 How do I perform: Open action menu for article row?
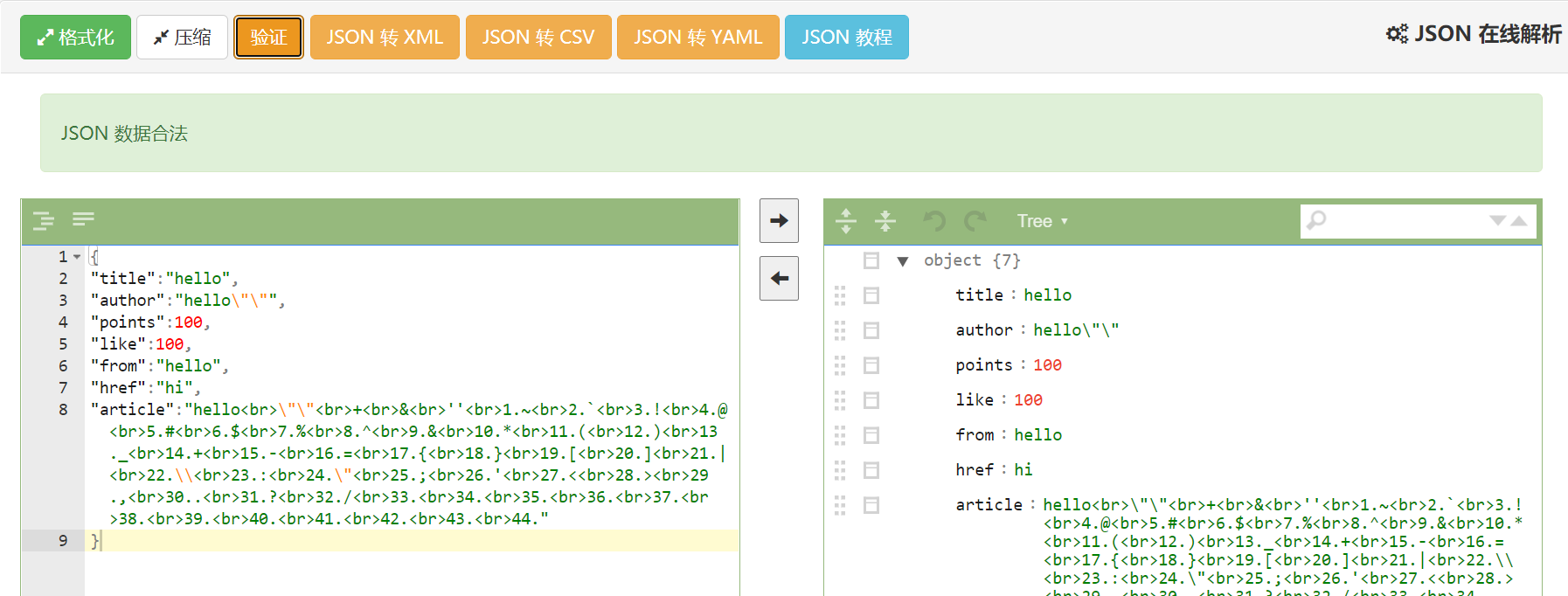pyautogui.click(x=871, y=505)
